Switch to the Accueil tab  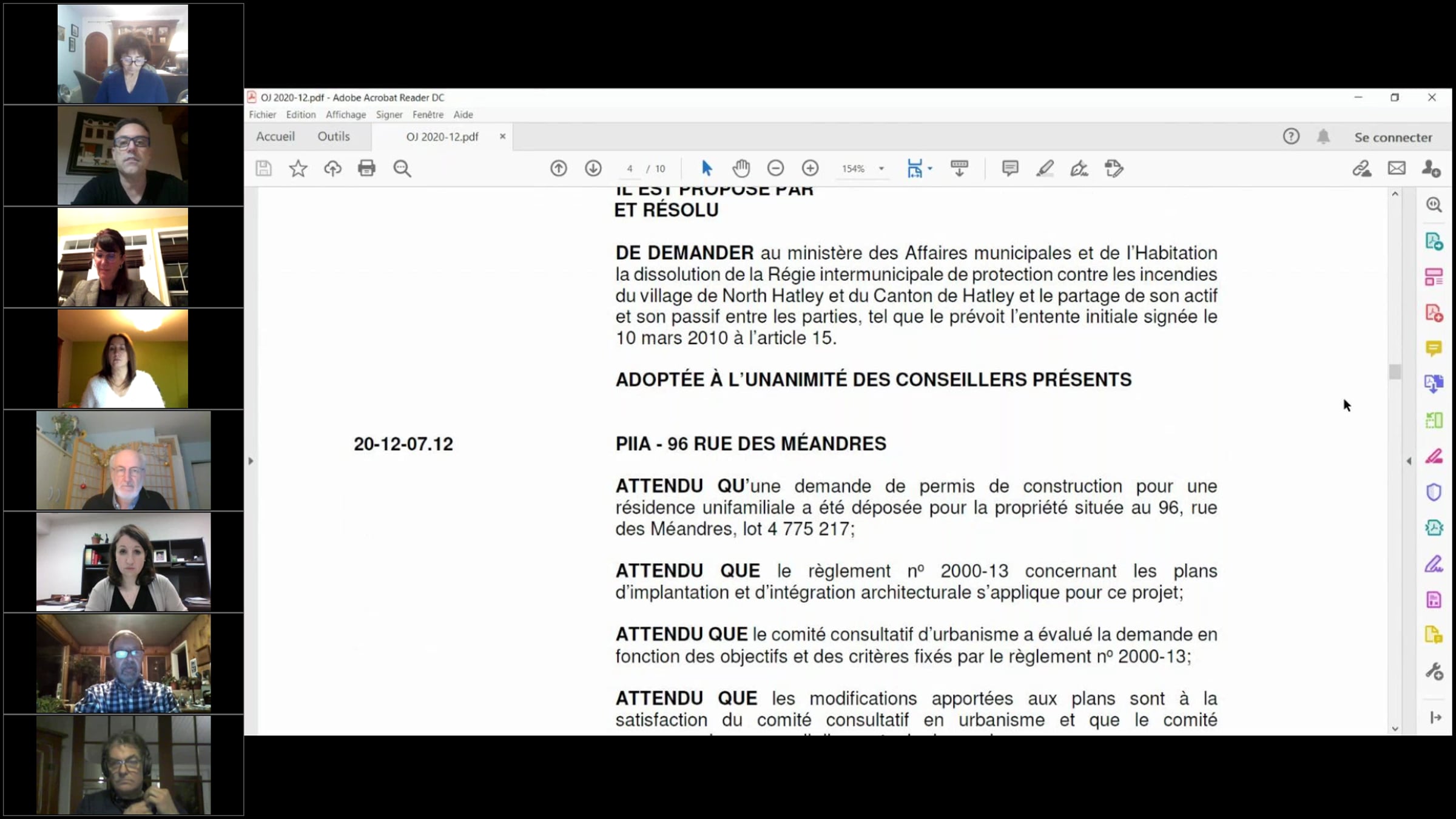pos(275,136)
